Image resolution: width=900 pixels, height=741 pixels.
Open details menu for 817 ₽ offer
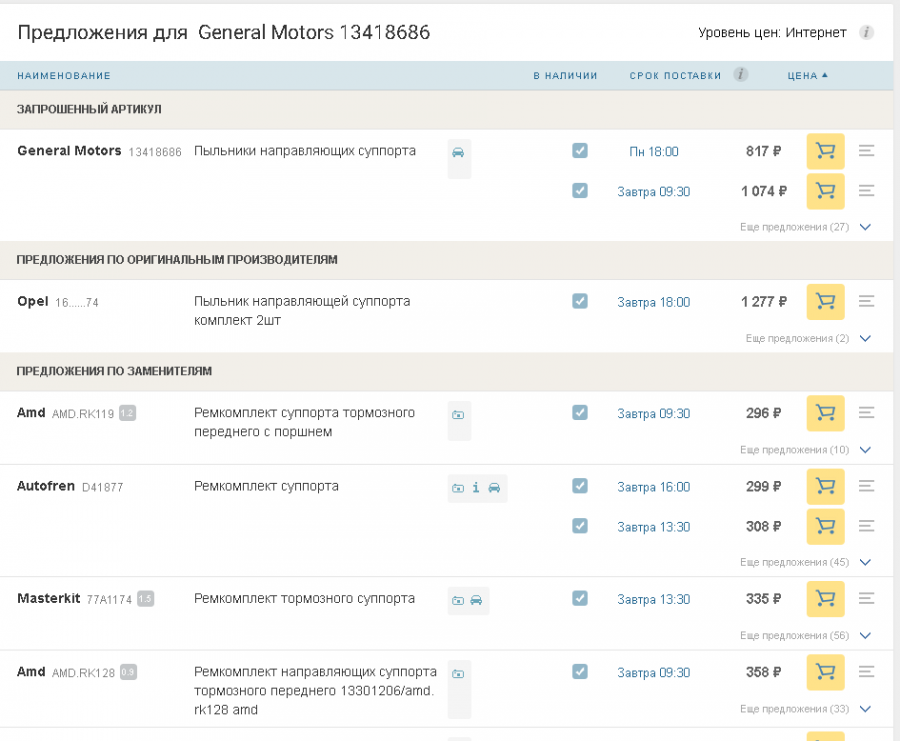[x=866, y=151]
